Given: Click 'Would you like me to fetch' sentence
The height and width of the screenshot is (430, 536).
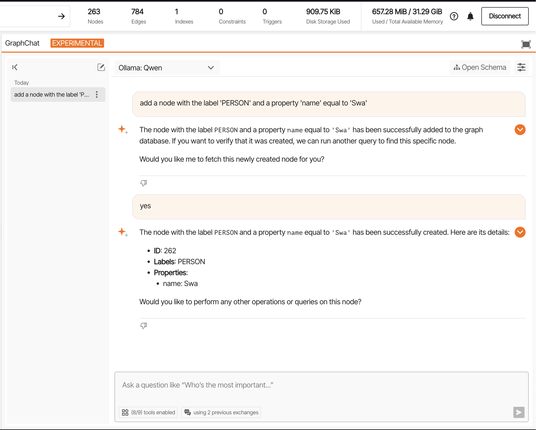Looking at the screenshot, I should point(231,159).
